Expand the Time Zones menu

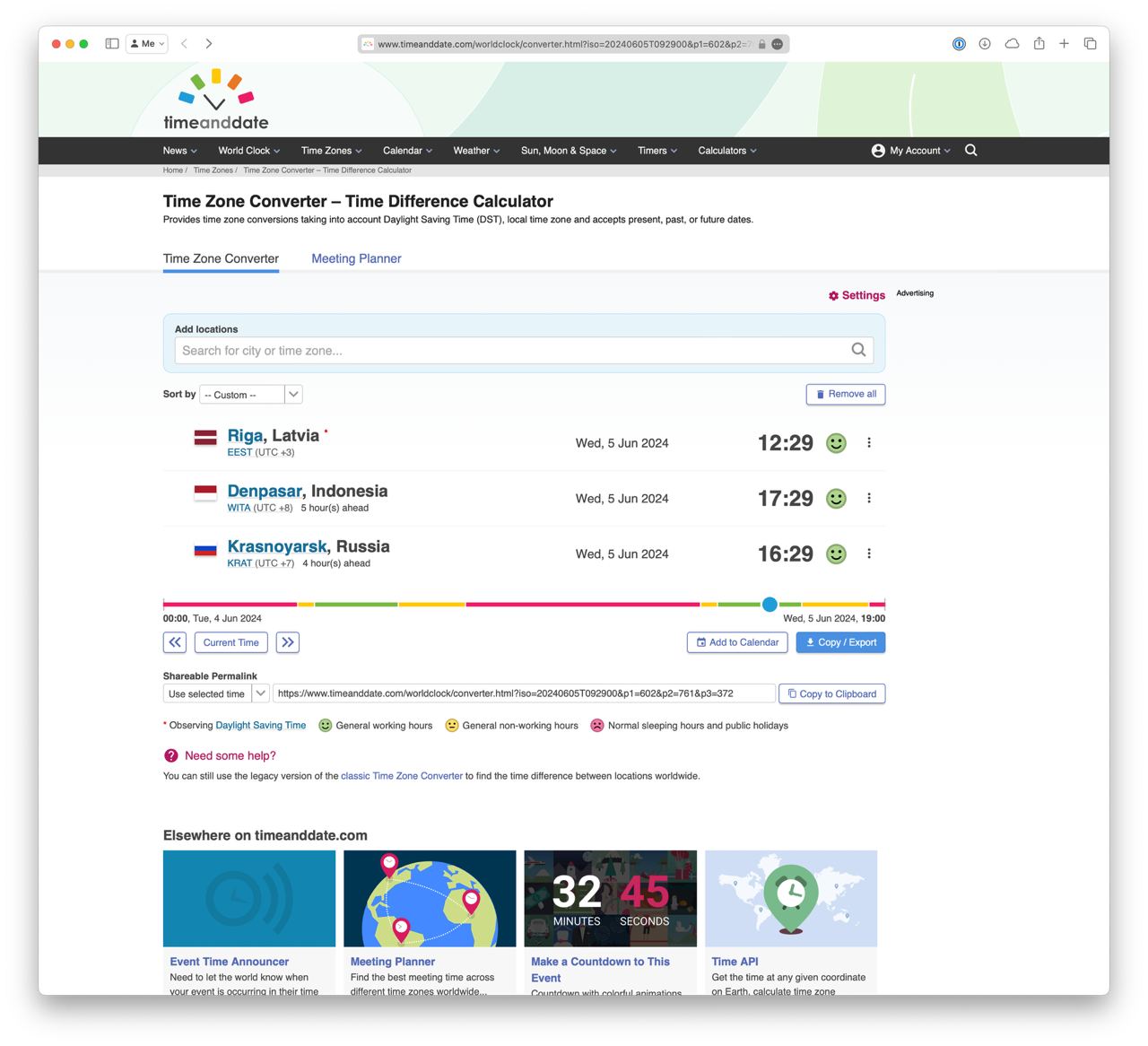pyautogui.click(x=332, y=151)
